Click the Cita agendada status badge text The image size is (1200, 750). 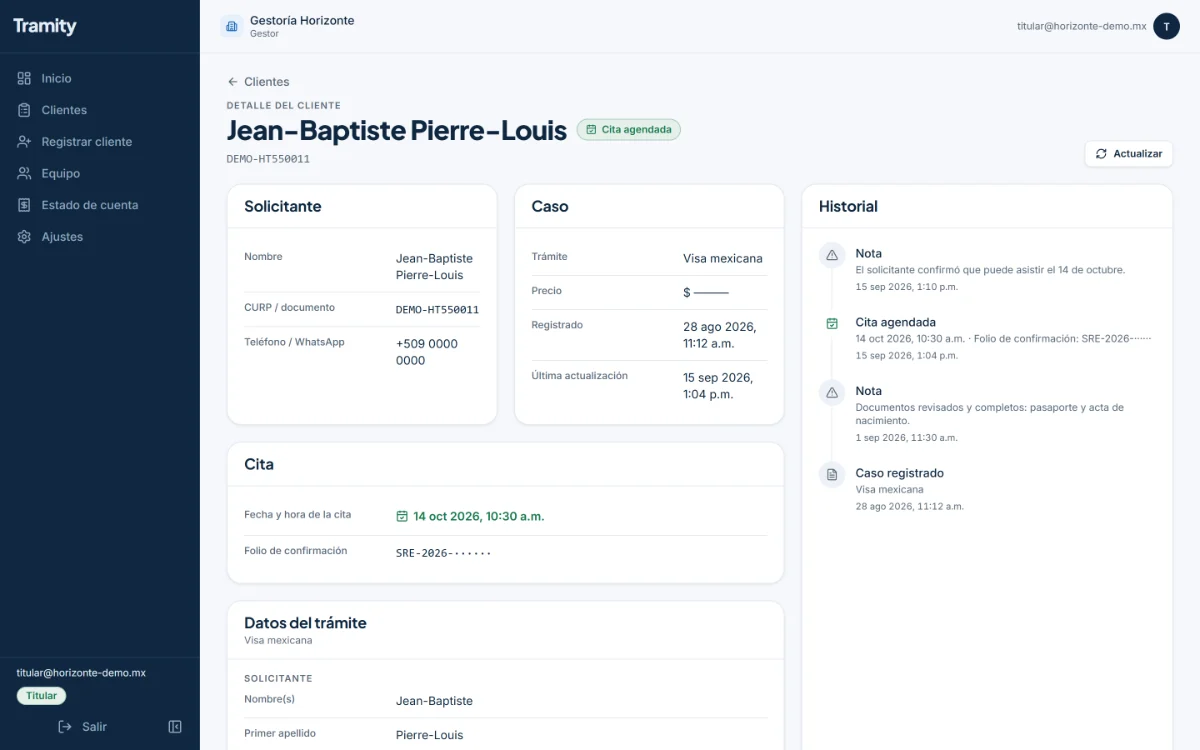point(637,130)
